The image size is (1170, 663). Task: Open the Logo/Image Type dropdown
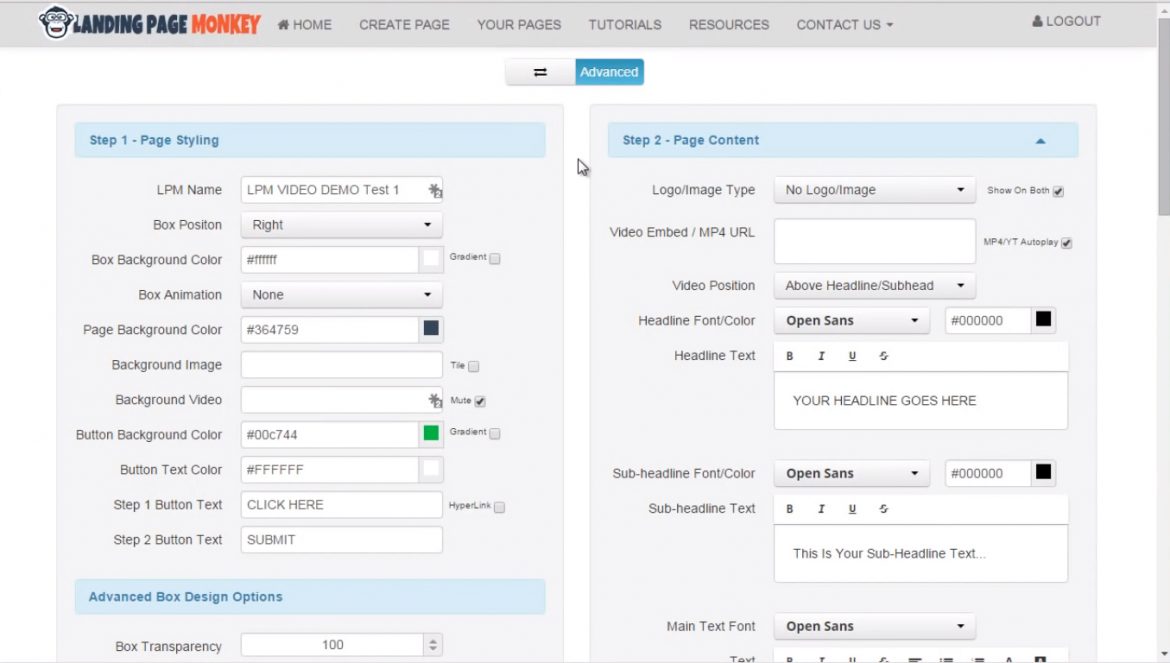coord(874,189)
